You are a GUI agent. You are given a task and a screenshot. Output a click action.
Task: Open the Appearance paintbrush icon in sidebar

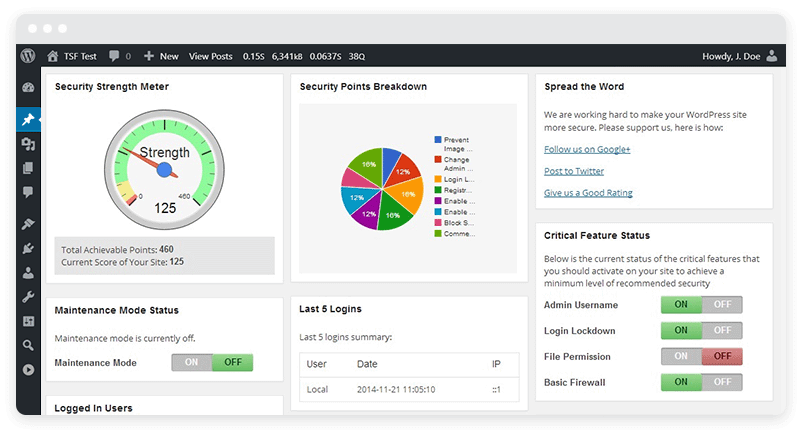pyautogui.click(x=28, y=224)
